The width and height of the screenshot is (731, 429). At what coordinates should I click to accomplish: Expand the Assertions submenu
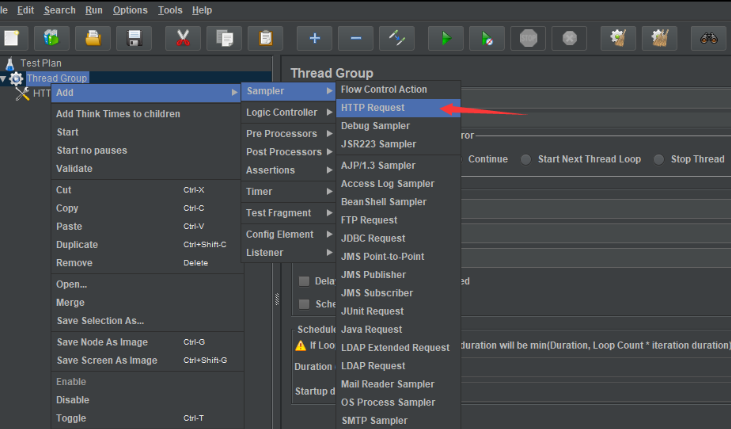289,170
